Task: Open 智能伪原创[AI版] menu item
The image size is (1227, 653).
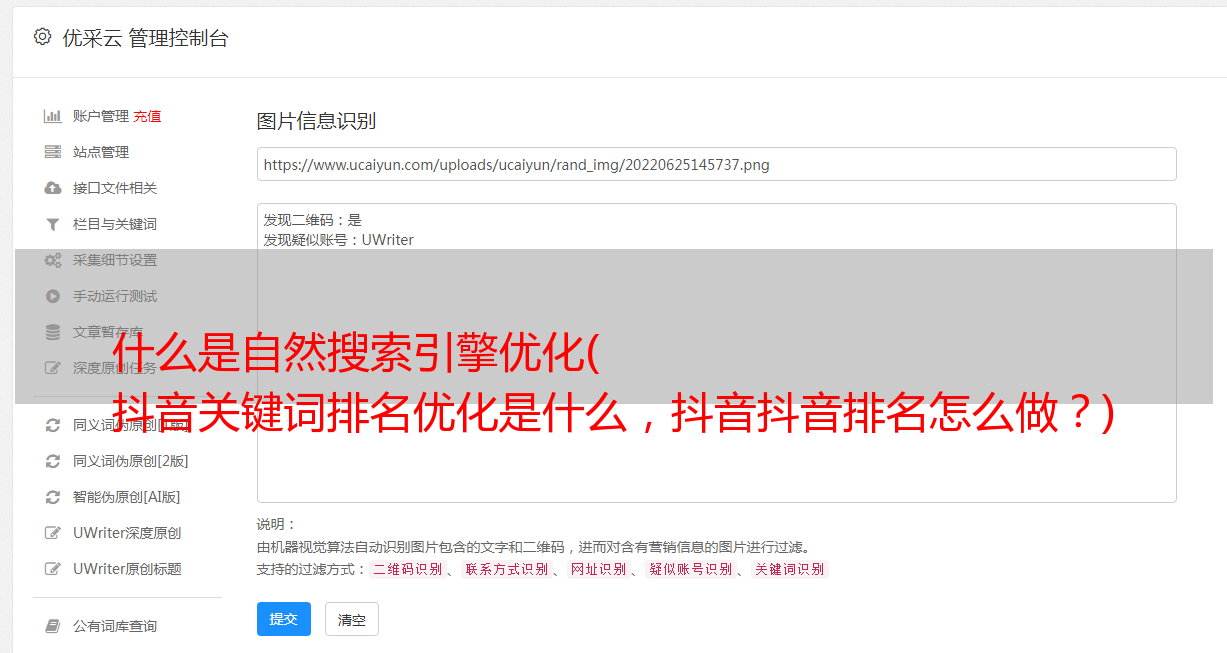Action: [x=127, y=497]
